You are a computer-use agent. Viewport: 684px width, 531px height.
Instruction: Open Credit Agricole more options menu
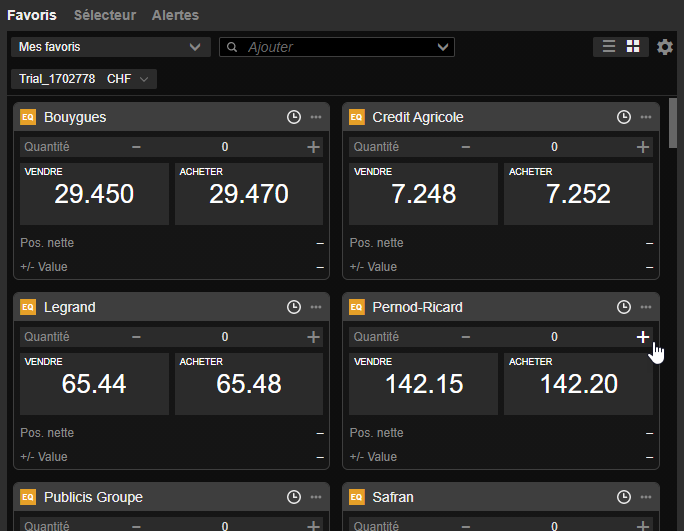click(646, 117)
